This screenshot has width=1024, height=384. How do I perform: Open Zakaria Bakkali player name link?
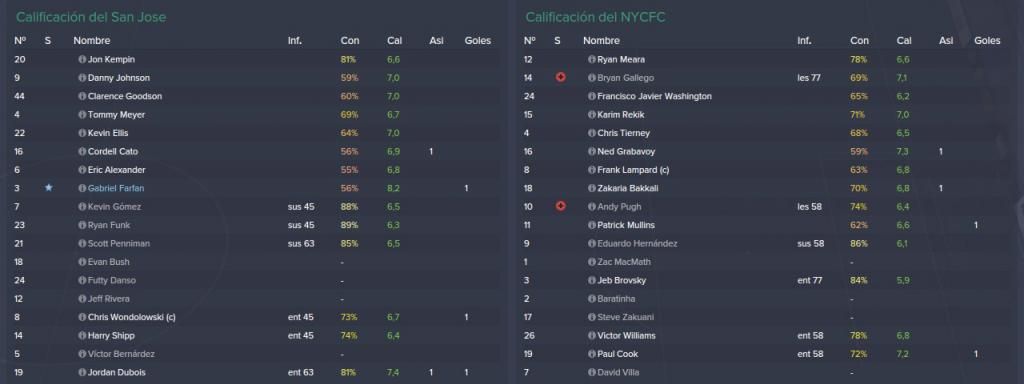pos(626,188)
